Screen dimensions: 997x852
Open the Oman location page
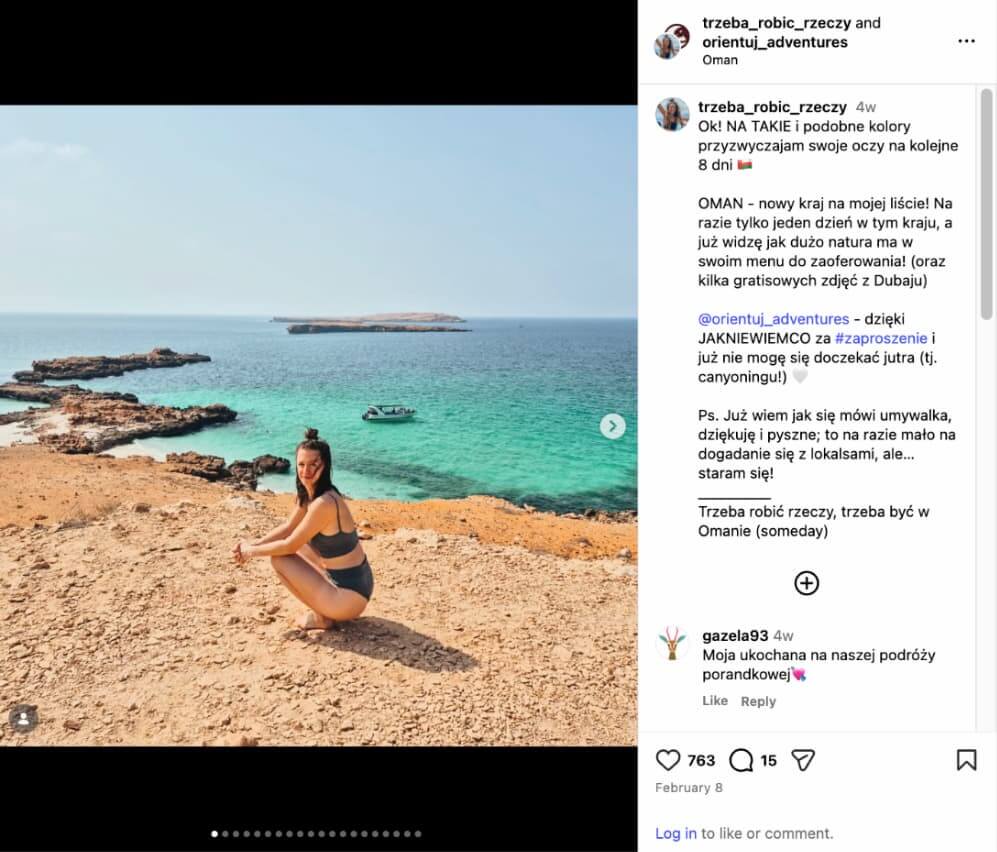point(720,60)
